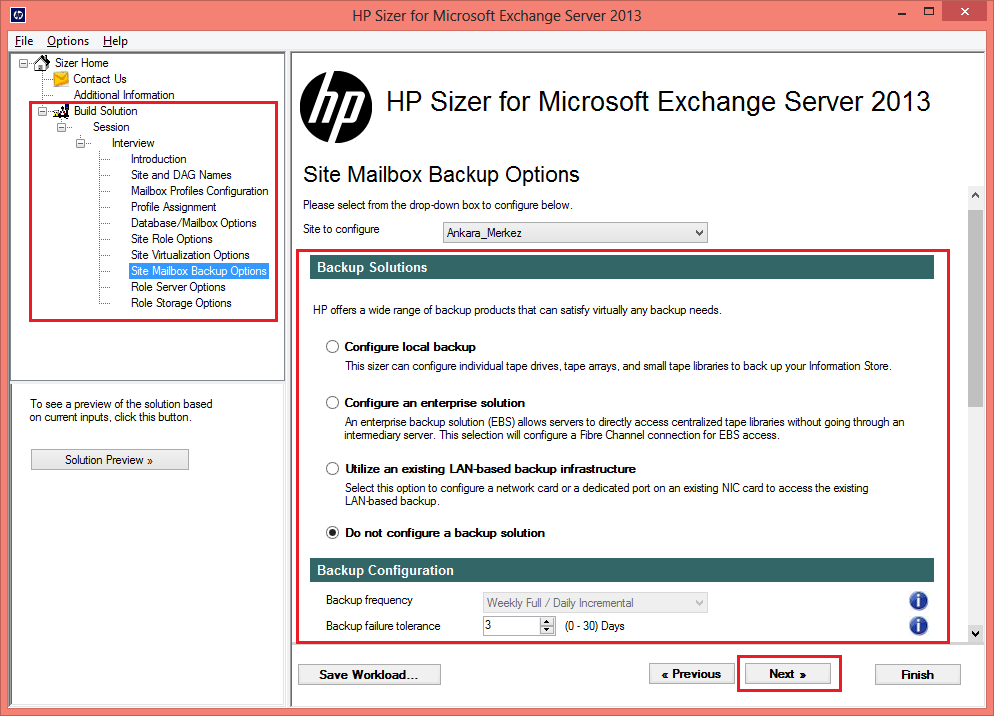The height and width of the screenshot is (716, 994).
Task: Select Mailbox Profiles Configuration tree item
Action: pyautogui.click(x=200, y=191)
